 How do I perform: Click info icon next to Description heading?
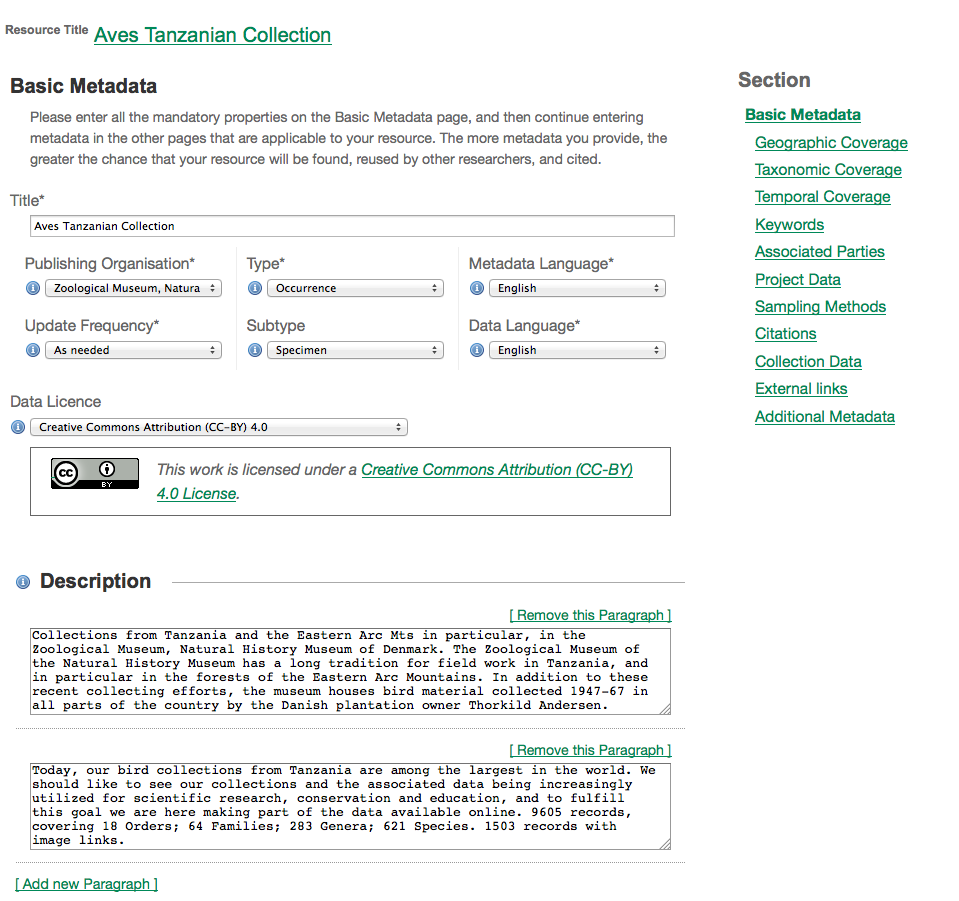tap(23, 582)
